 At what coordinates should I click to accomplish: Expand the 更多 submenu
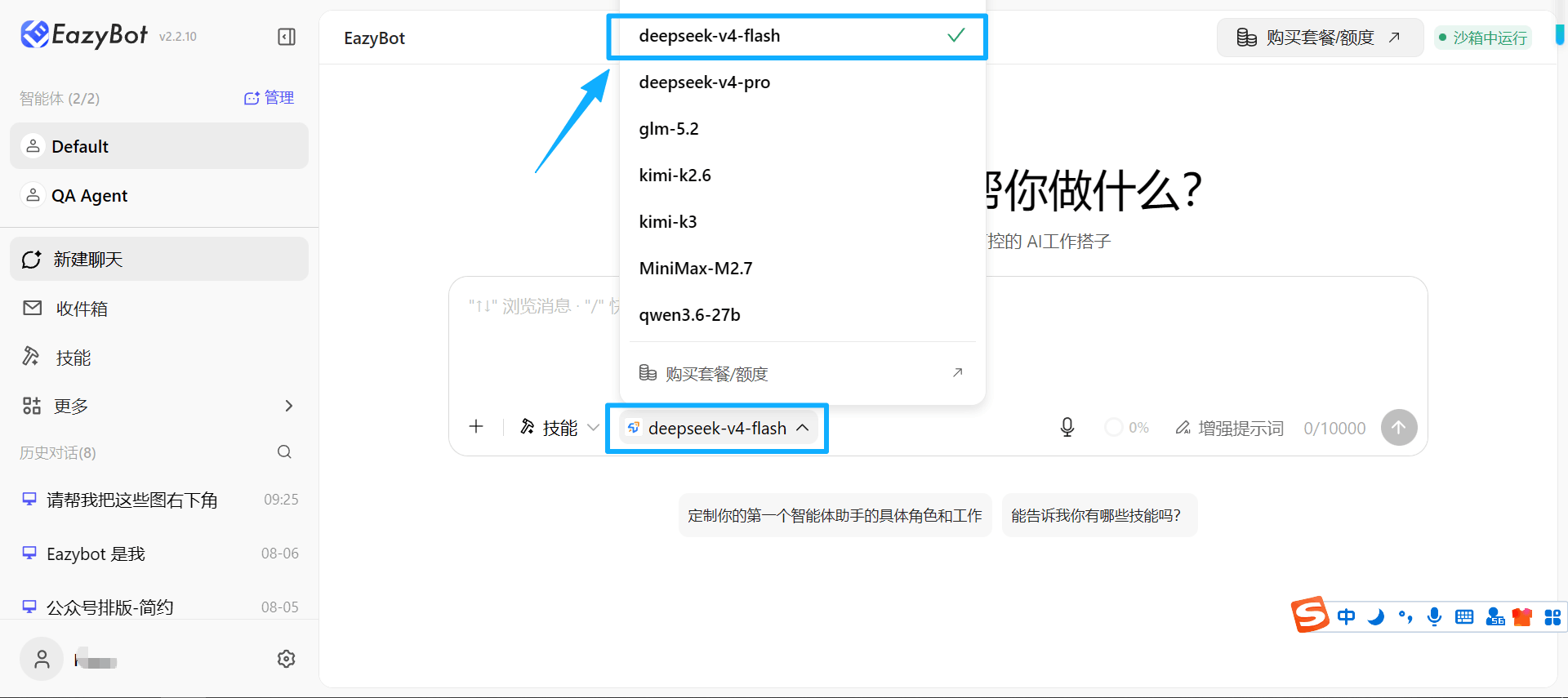[159, 406]
